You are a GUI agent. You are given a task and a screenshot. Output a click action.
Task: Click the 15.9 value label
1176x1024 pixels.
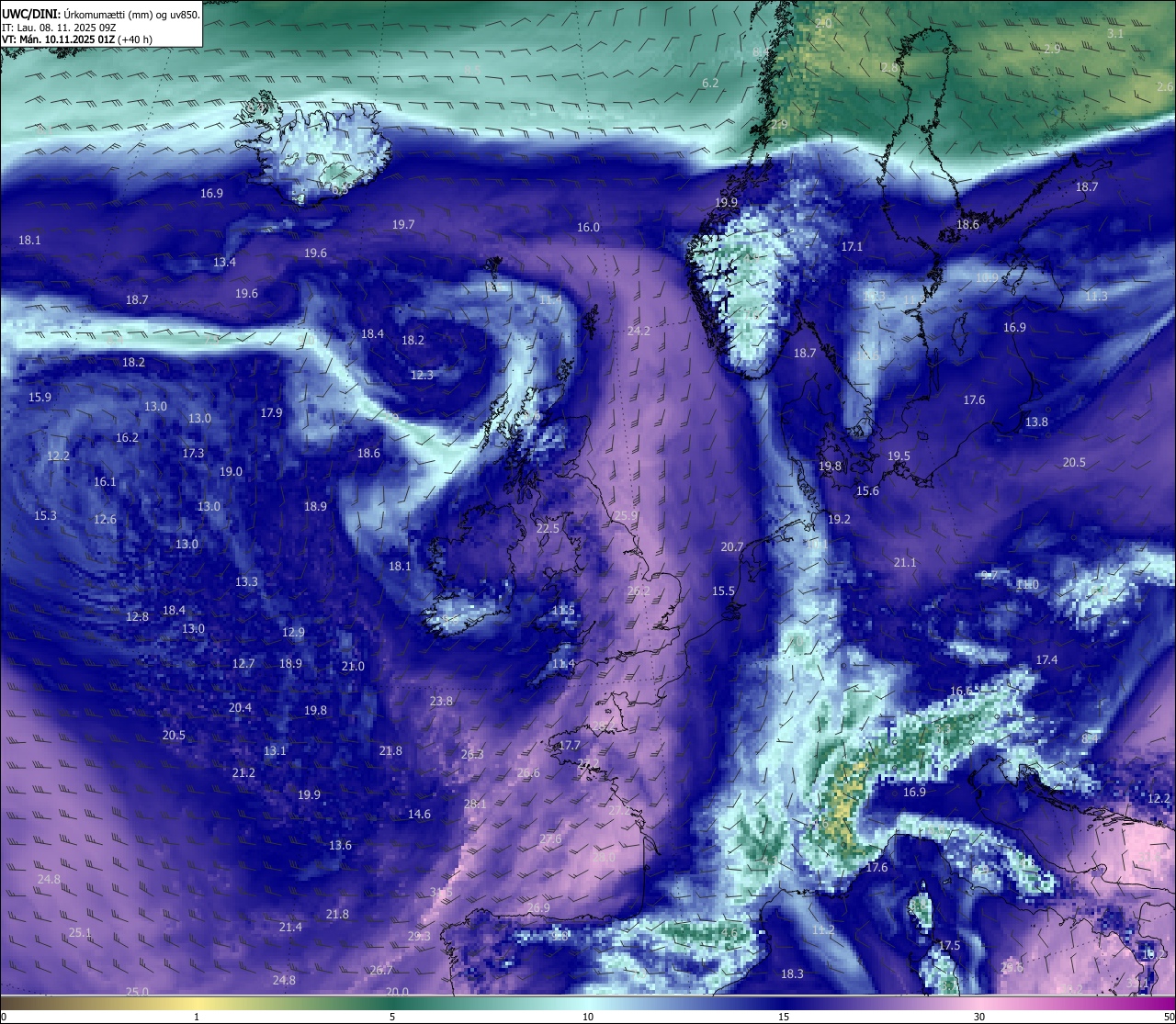40,397
